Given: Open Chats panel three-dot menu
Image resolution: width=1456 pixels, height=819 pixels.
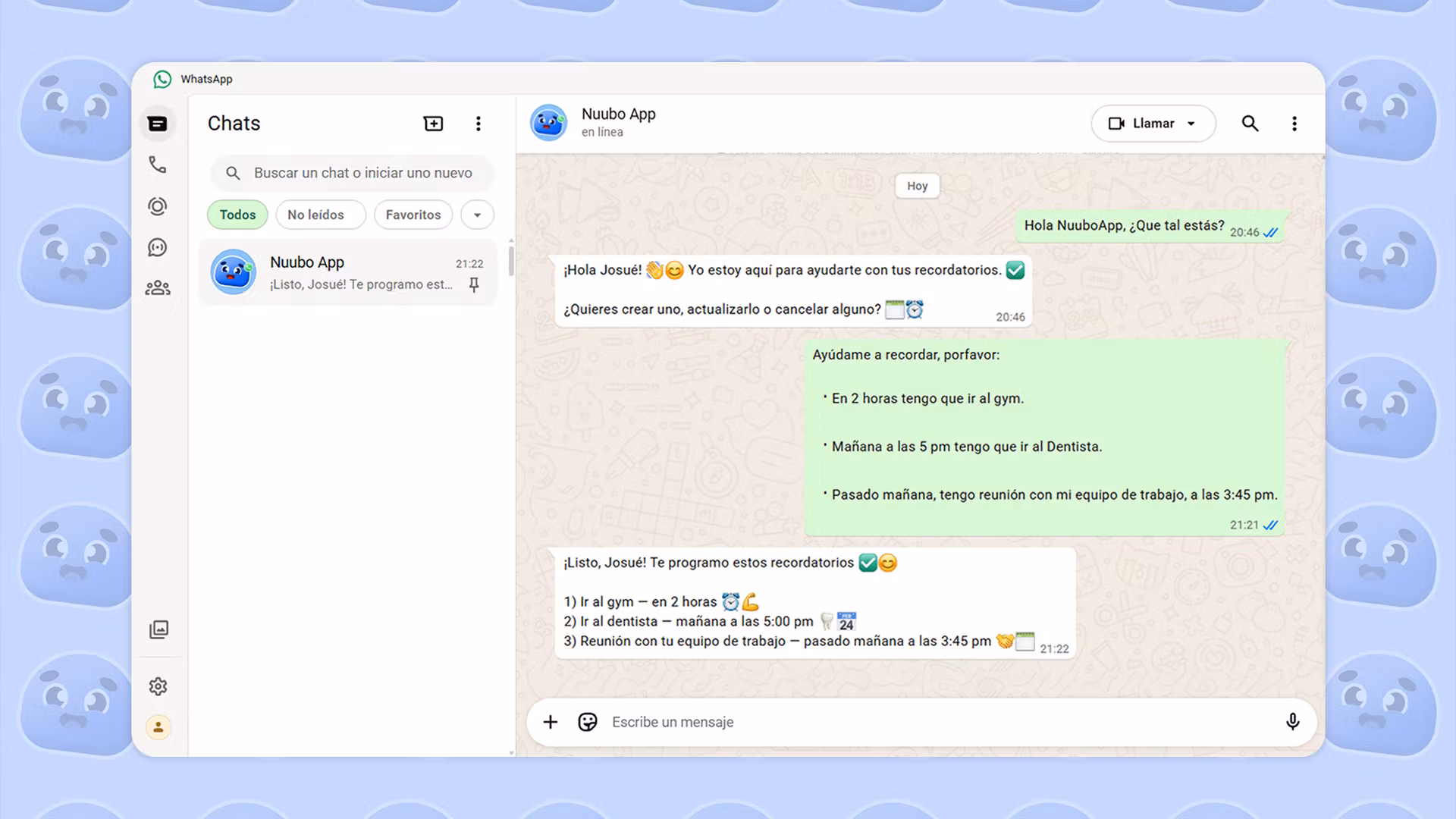Looking at the screenshot, I should (478, 124).
